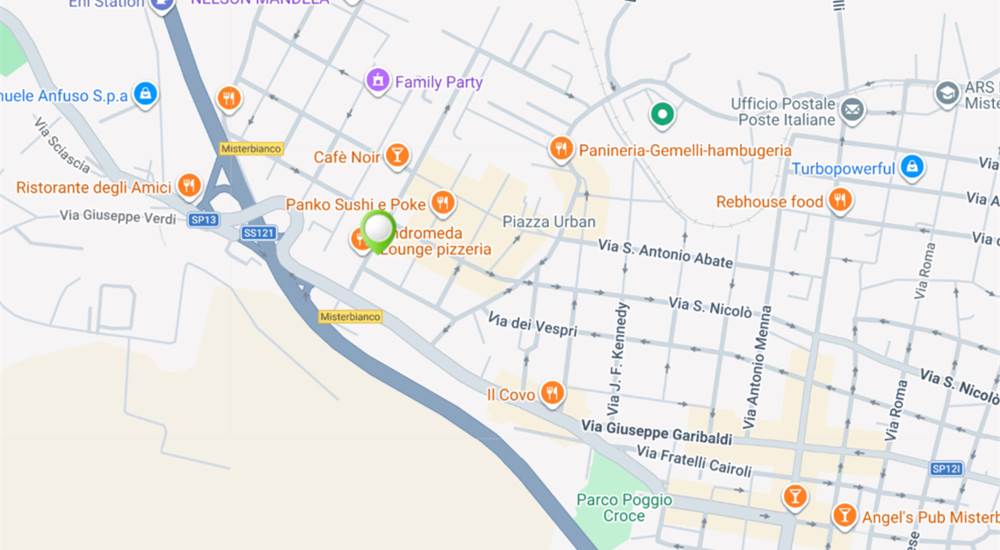Viewport: 1000px width, 550px height.
Task: Click the SP13 road badge
Action: (x=203, y=219)
